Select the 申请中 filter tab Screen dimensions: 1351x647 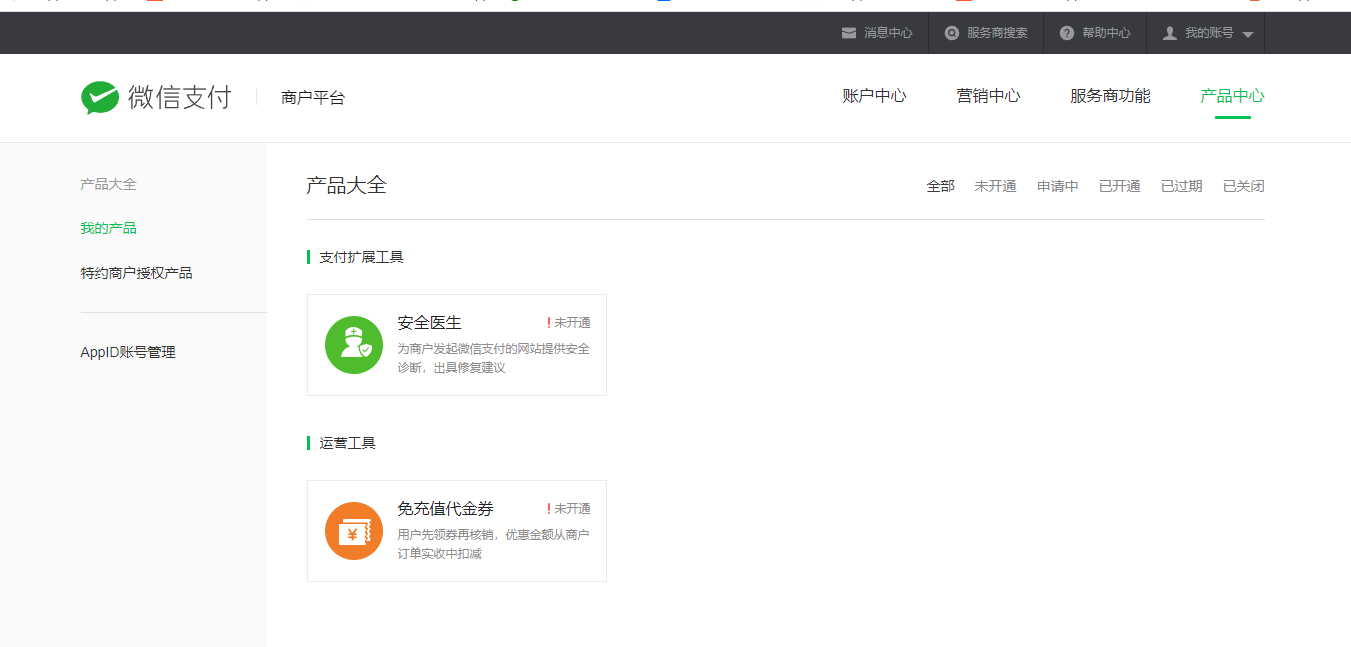click(x=1058, y=186)
